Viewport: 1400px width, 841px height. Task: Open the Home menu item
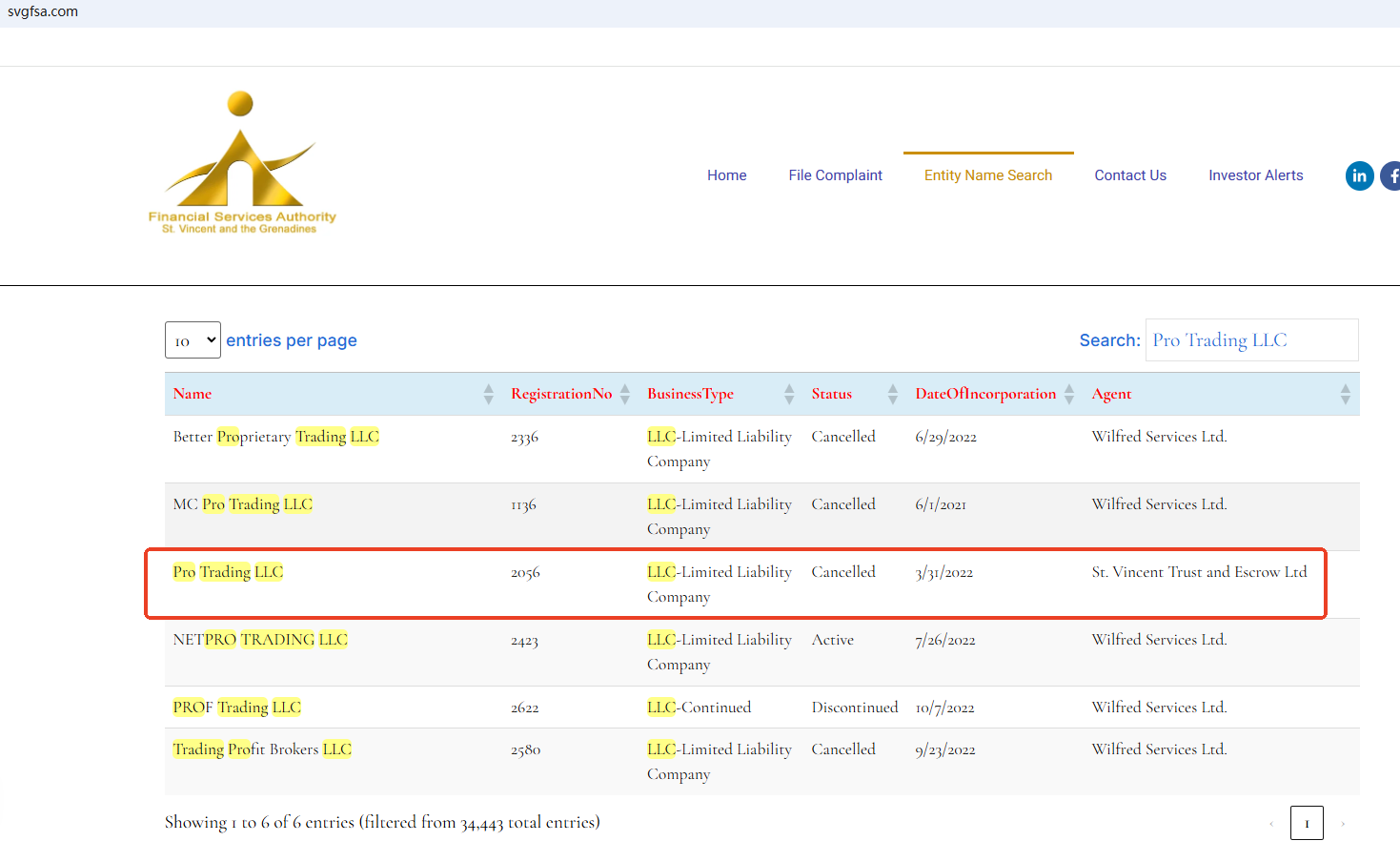tap(726, 175)
